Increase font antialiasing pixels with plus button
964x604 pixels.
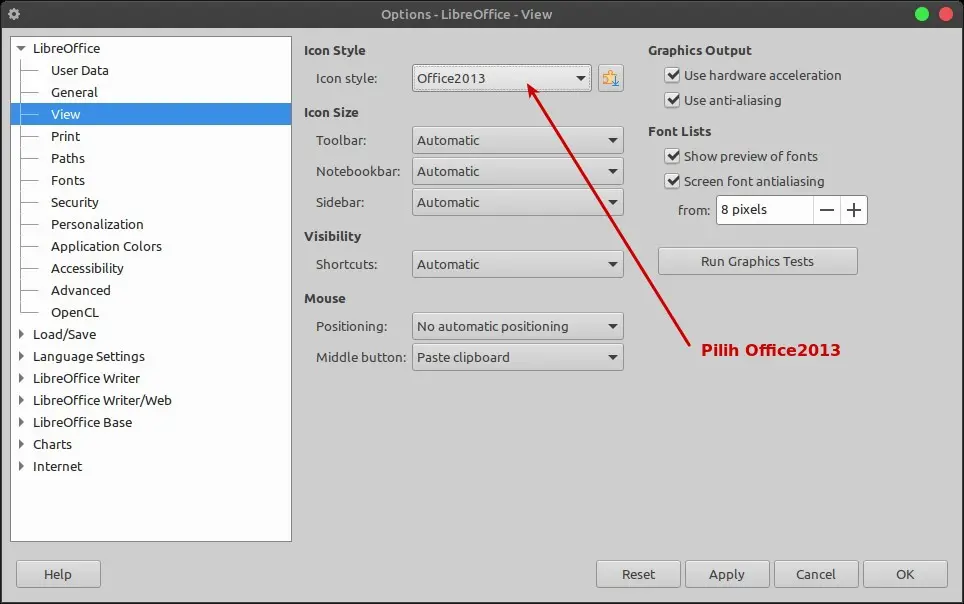854,210
